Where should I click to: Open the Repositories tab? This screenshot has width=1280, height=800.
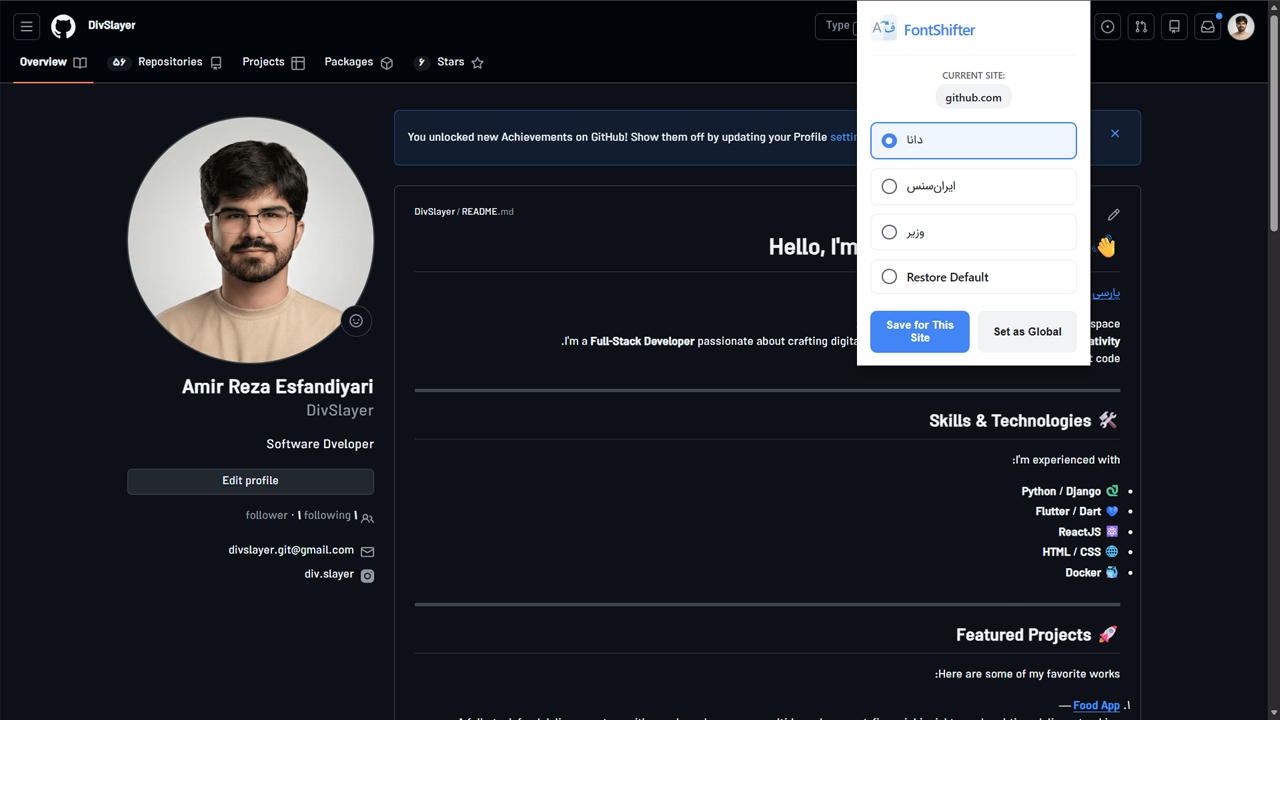coord(165,62)
